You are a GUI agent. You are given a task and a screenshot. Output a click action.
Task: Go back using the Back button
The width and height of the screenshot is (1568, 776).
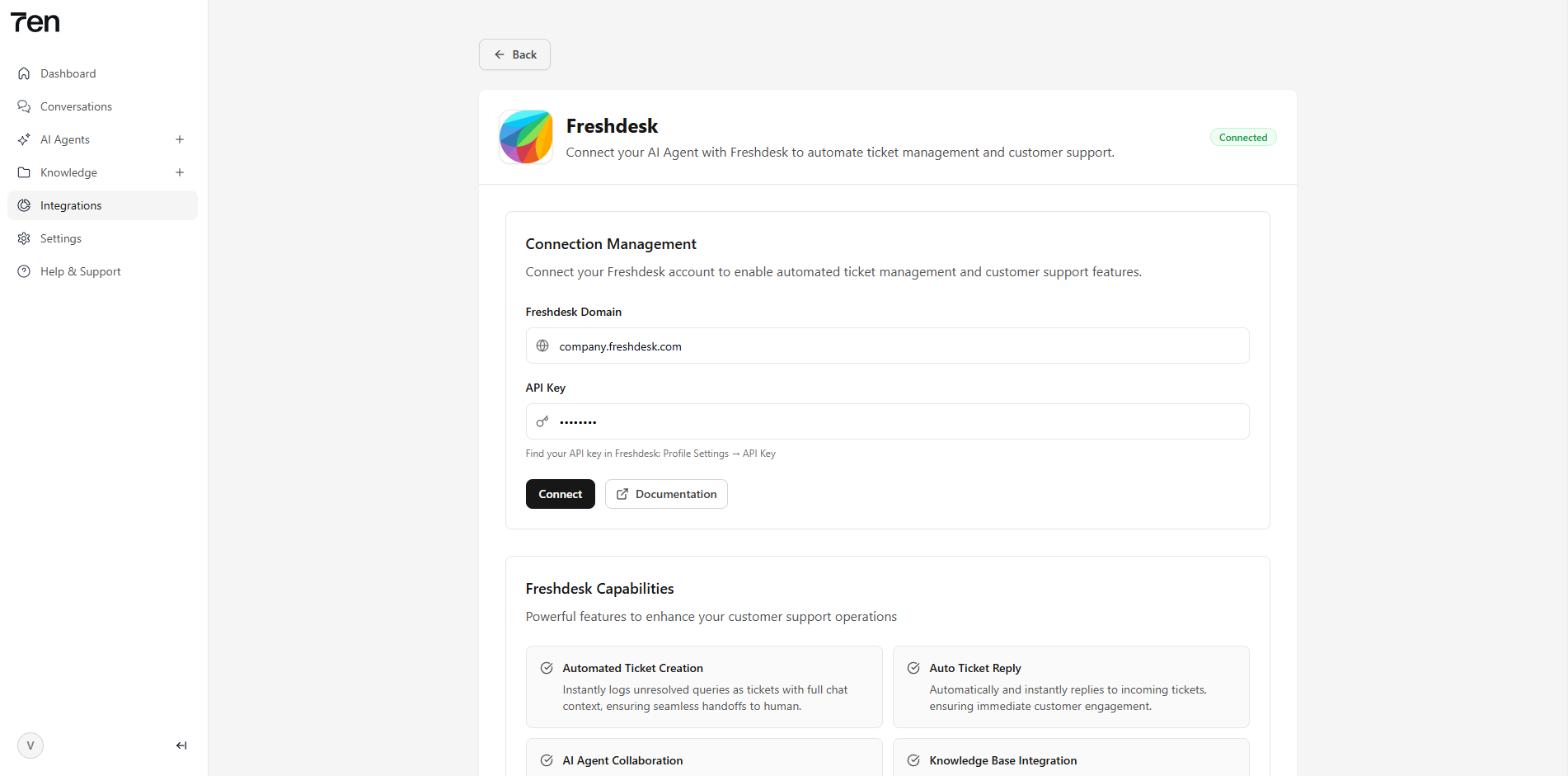pyautogui.click(x=514, y=54)
